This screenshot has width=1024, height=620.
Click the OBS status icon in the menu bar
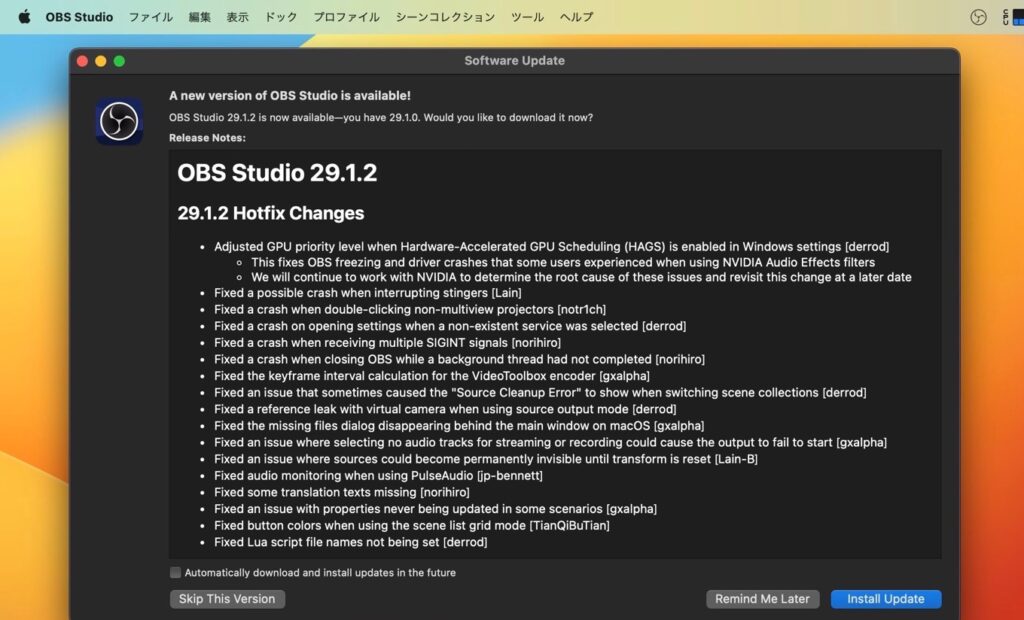(x=978, y=16)
